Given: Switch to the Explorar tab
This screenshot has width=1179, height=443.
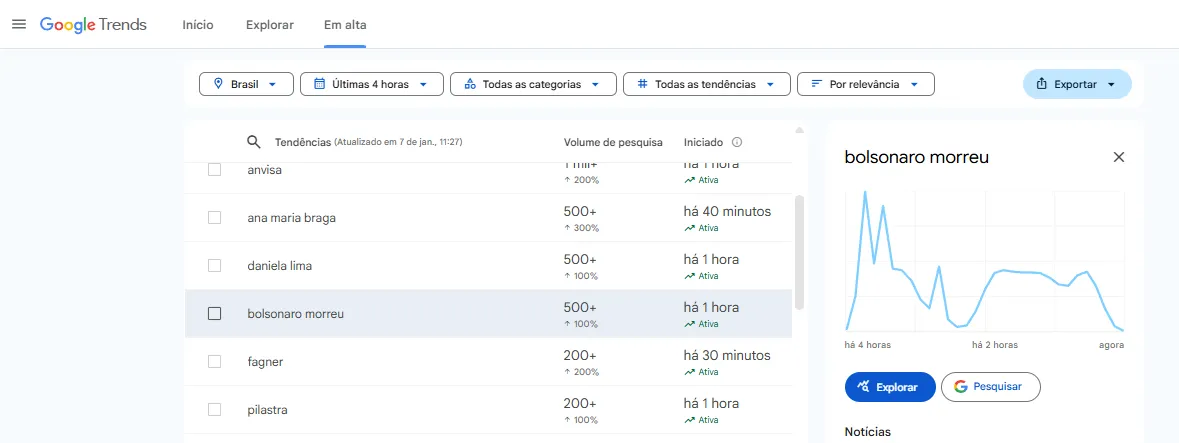Looking at the screenshot, I should pyautogui.click(x=270, y=25).
